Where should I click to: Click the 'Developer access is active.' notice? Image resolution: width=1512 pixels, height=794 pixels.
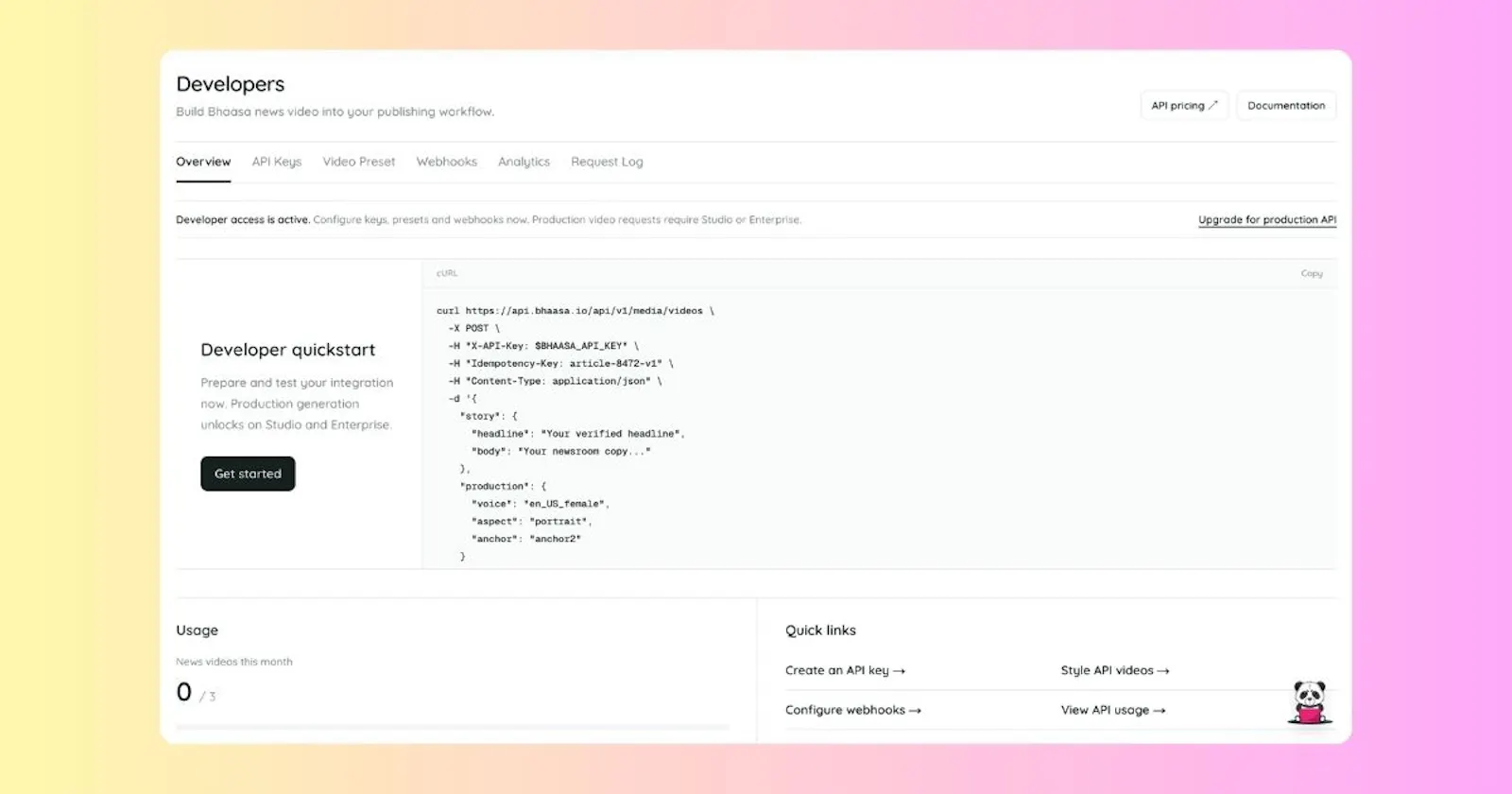243,220
